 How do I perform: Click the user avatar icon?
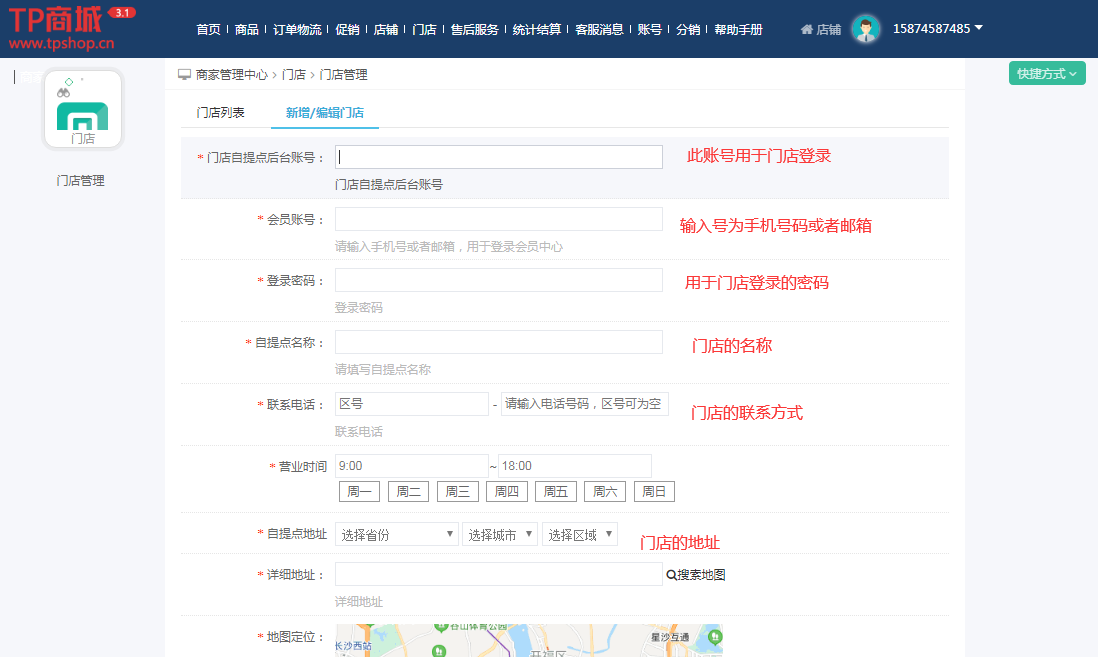click(x=865, y=29)
